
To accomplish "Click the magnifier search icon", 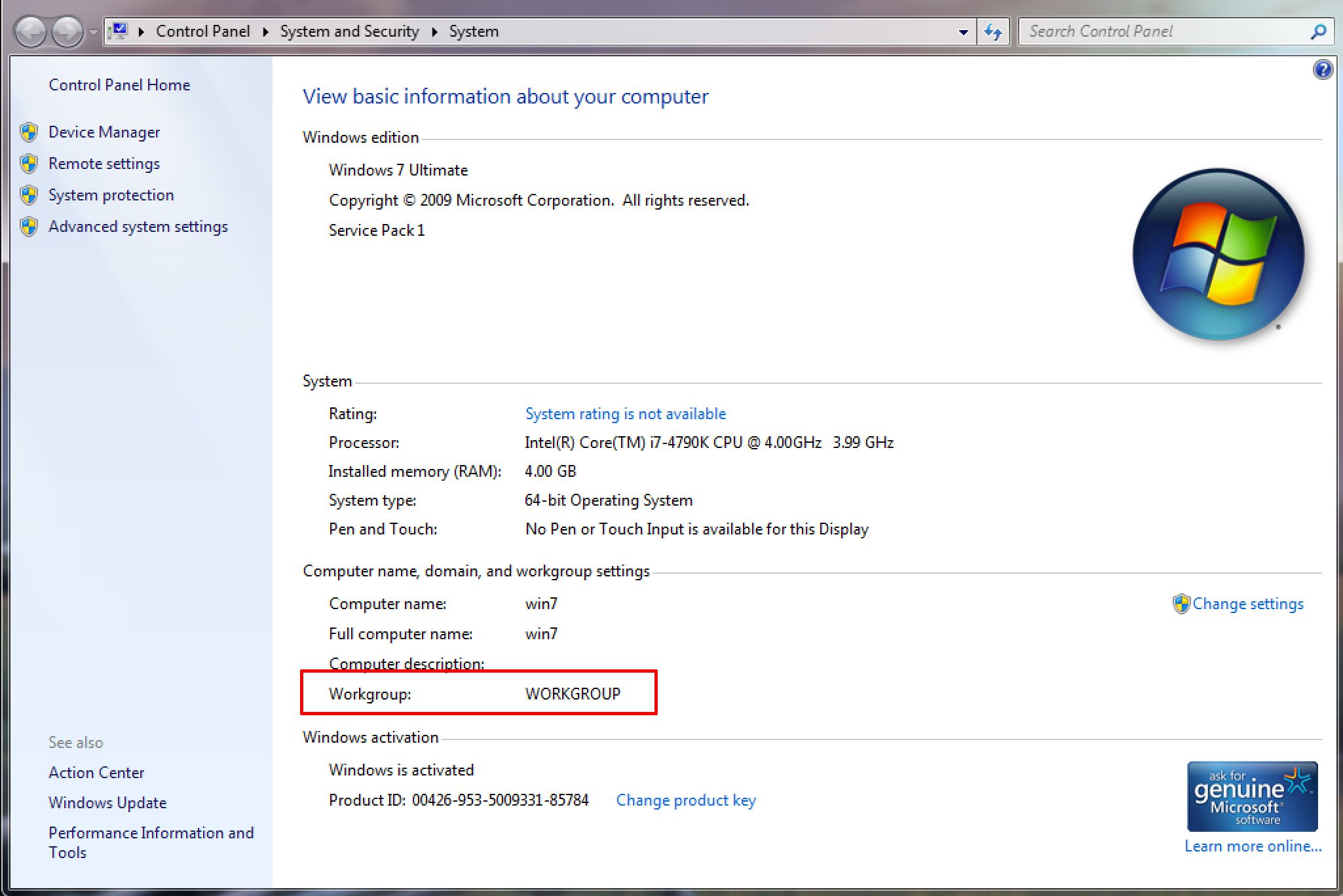I will pos(1318,31).
